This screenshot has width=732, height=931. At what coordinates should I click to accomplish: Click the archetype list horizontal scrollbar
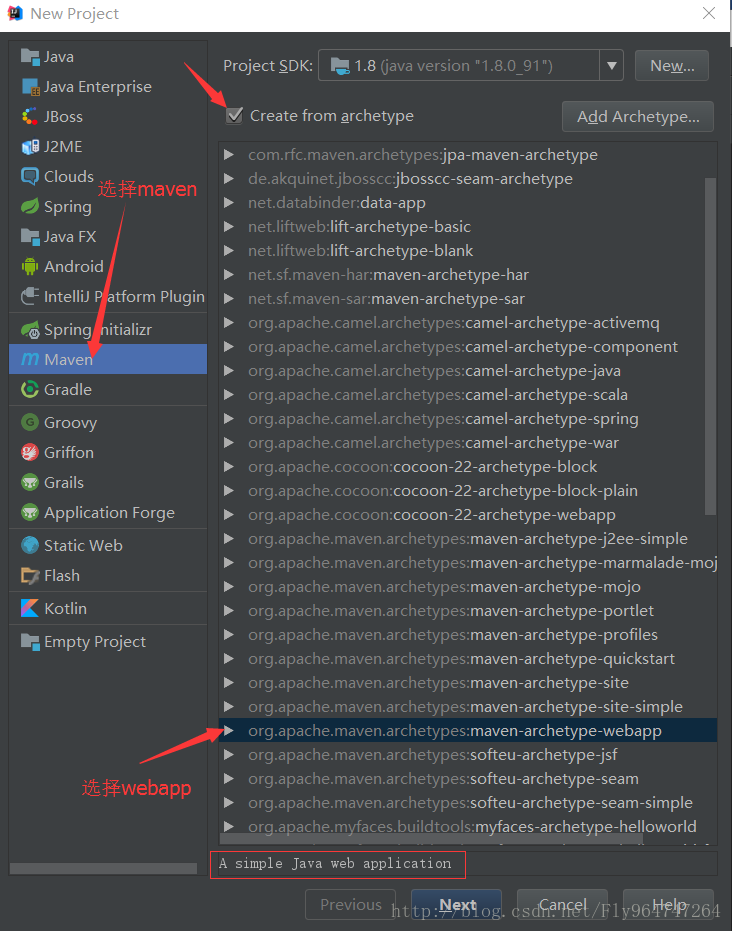[431, 838]
